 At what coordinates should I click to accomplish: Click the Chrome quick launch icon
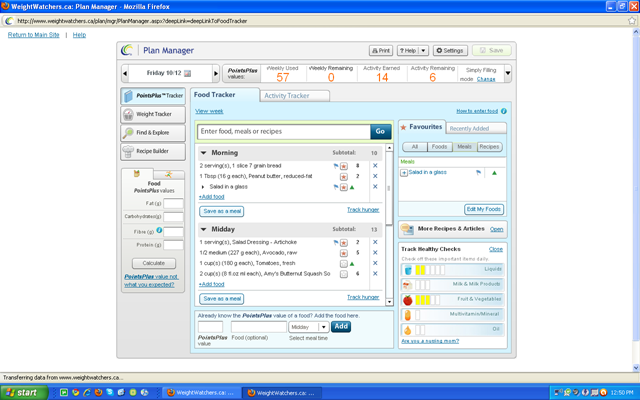[x=76, y=393]
